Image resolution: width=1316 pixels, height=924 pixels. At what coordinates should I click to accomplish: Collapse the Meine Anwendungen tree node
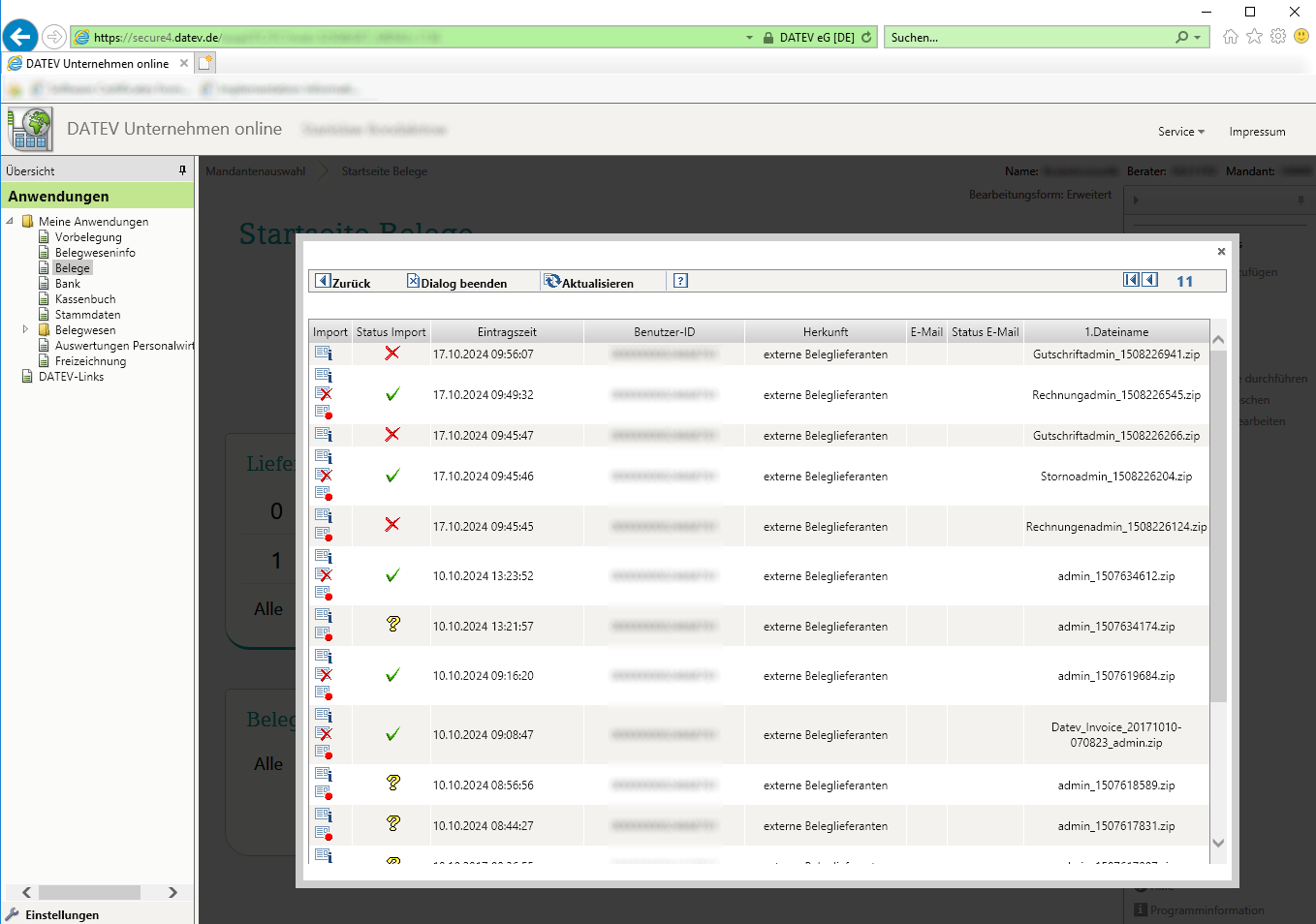(10, 221)
